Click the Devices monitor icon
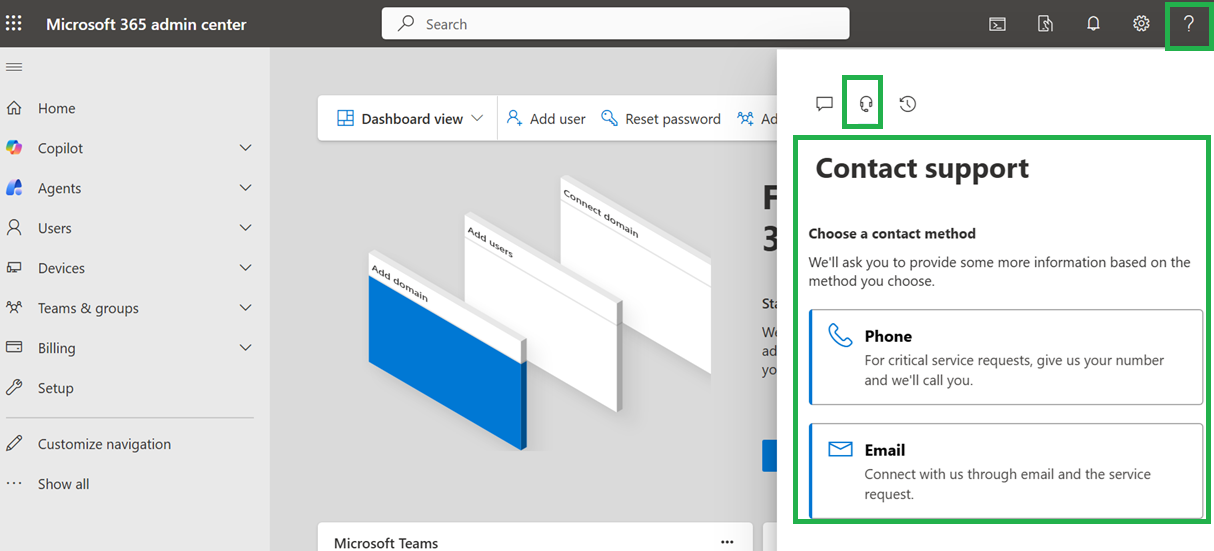Image resolution: width=1214 pixels, height=551 pixels. click(14, 268)
